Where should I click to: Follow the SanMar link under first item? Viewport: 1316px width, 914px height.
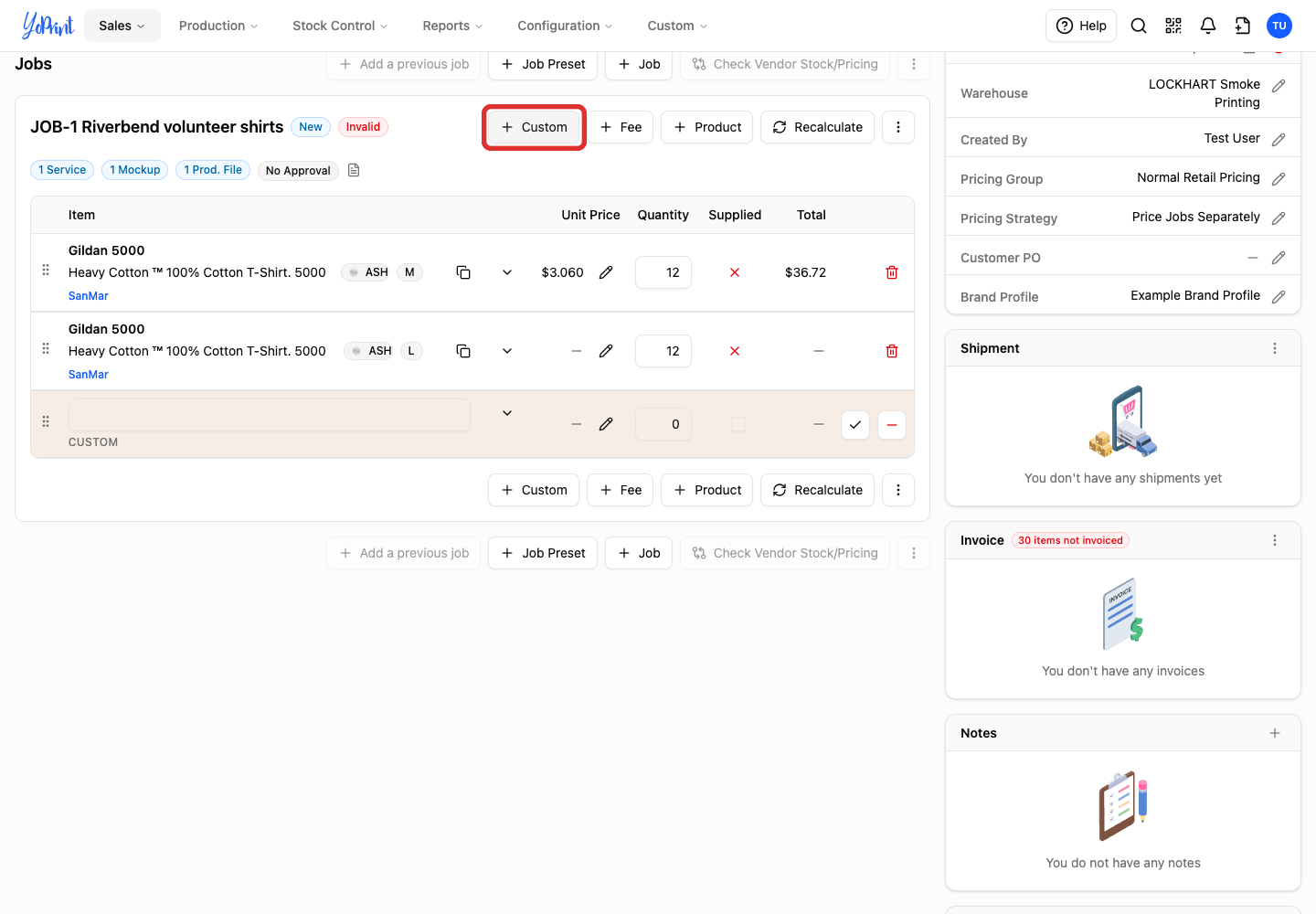pyautogui.click(x=89, y=296)
